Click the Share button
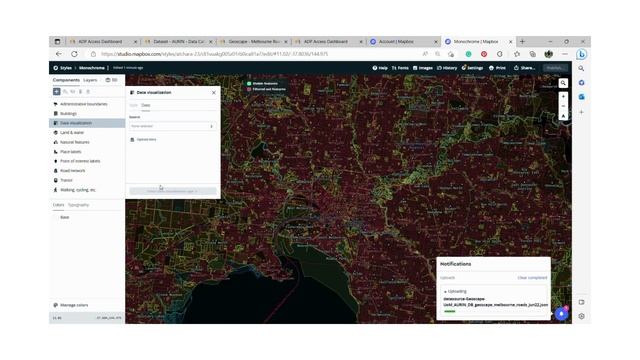 point(524,68)
